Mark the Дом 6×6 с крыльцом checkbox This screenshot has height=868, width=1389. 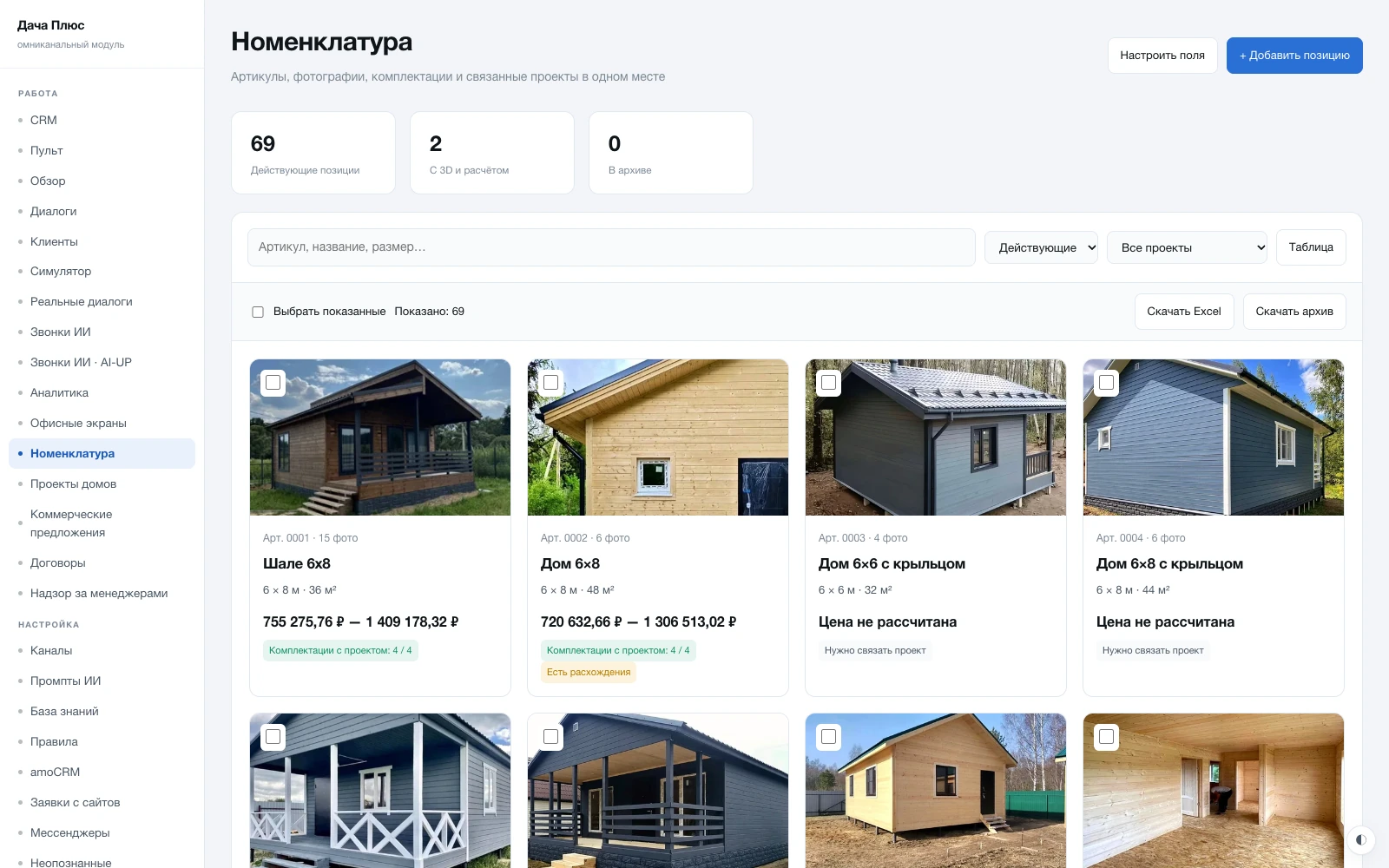(829, 383)
